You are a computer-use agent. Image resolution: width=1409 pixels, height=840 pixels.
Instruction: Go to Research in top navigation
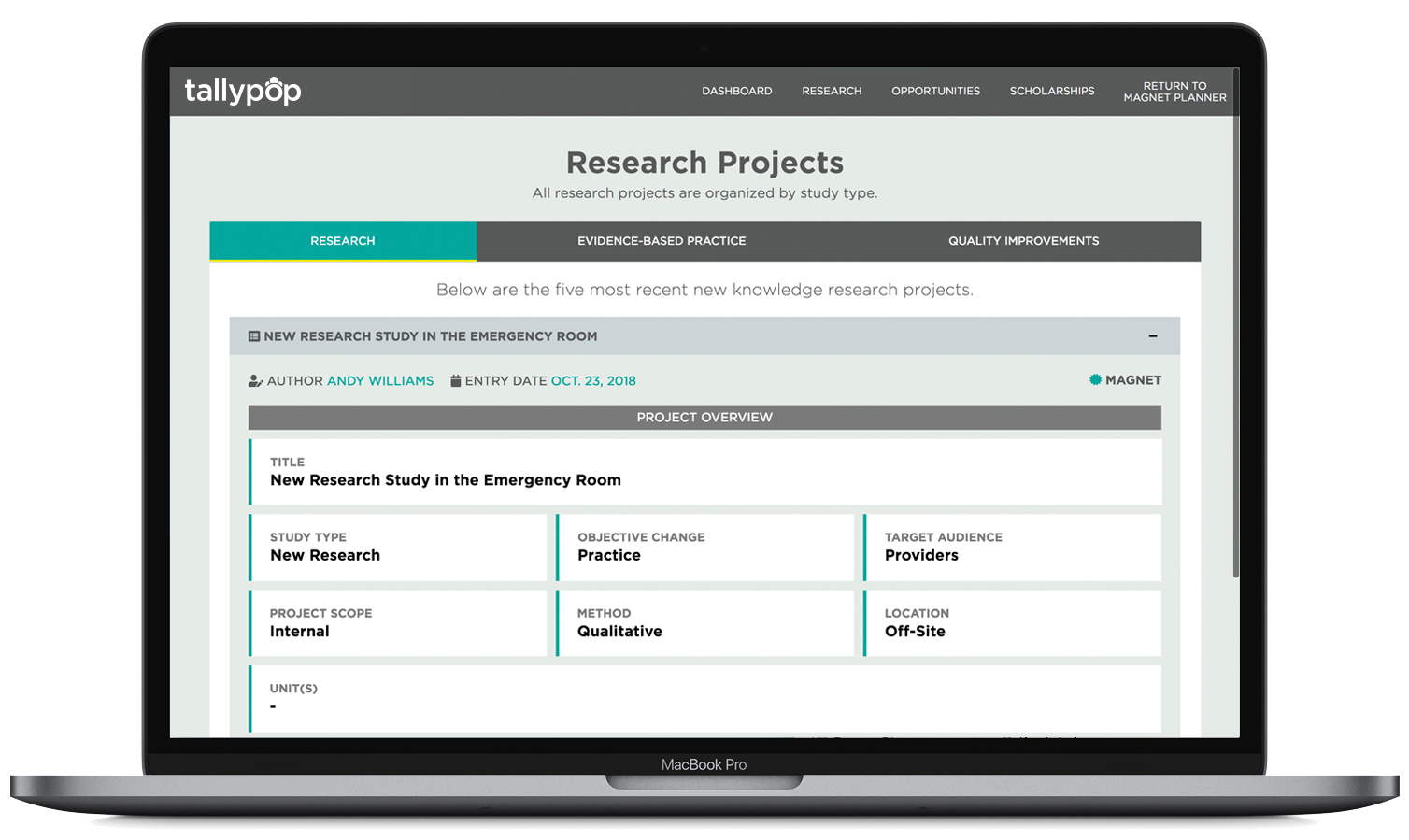(832, 92)
